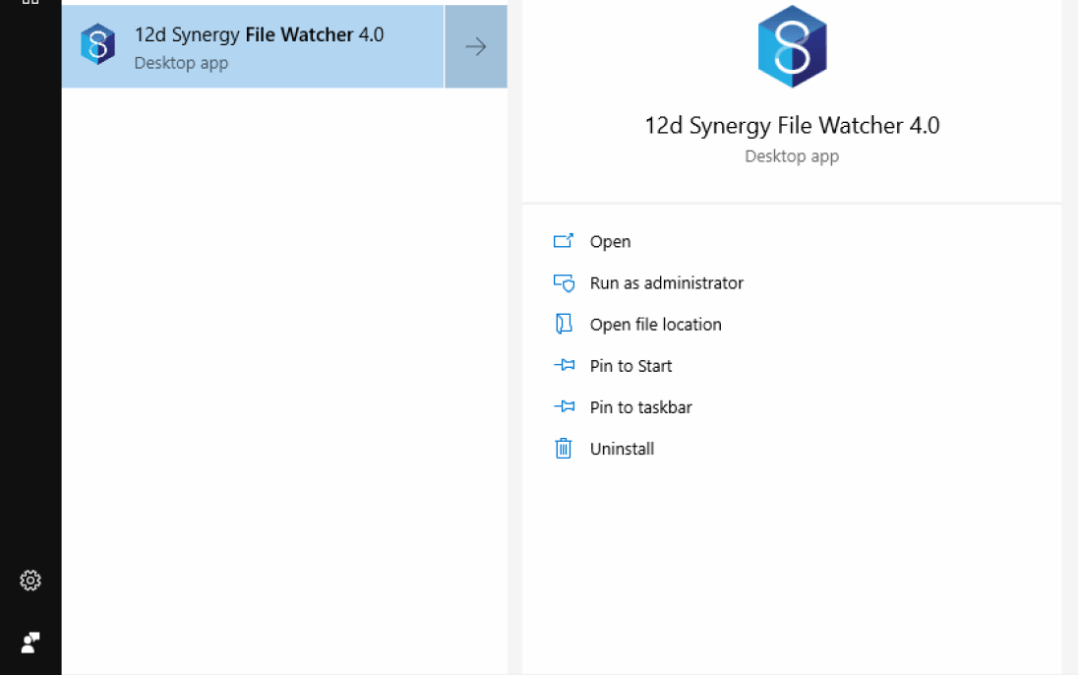
Task: Click the Pin to Start pin icon
Action: pyautogui.click(x=564, y=365)
